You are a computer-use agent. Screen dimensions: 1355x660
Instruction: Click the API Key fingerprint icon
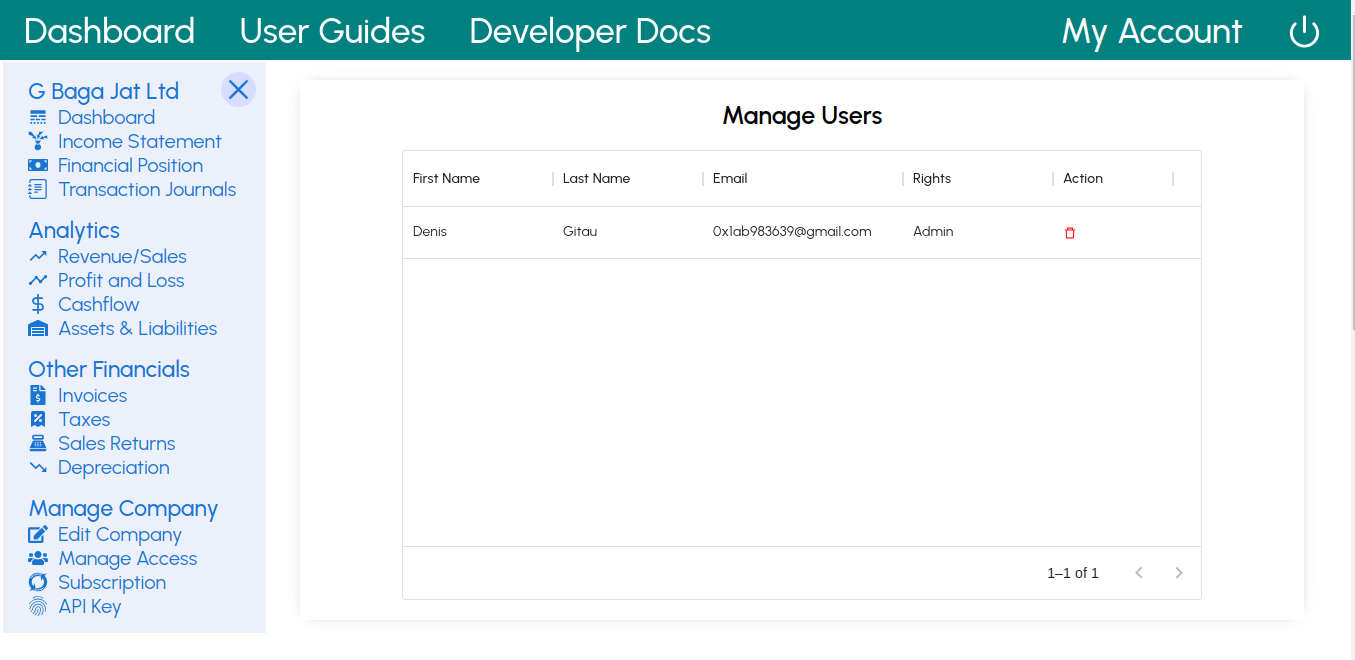point(38,607)
